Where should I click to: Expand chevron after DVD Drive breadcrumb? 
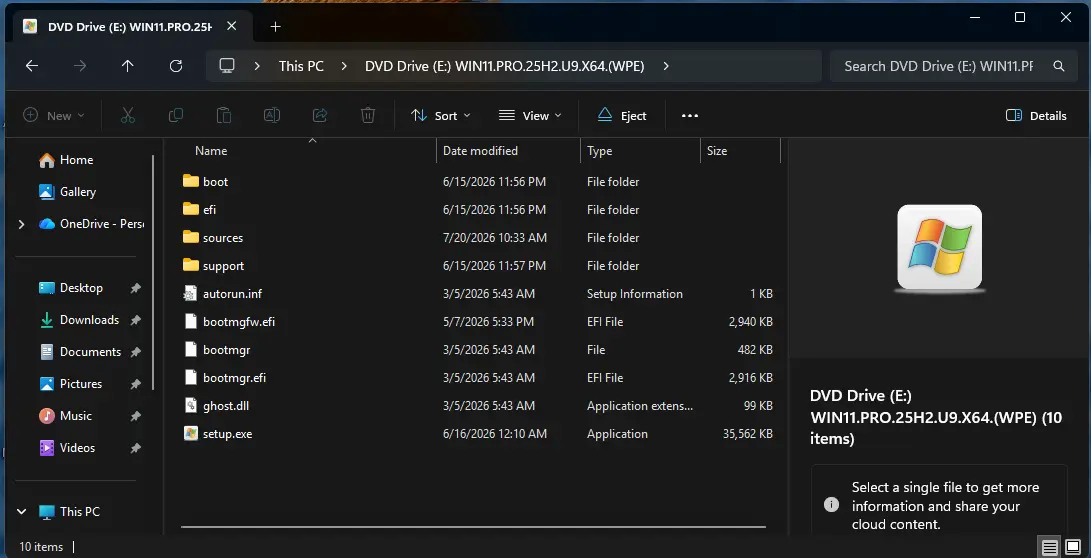pyautogui.click(x=666, y=66)
